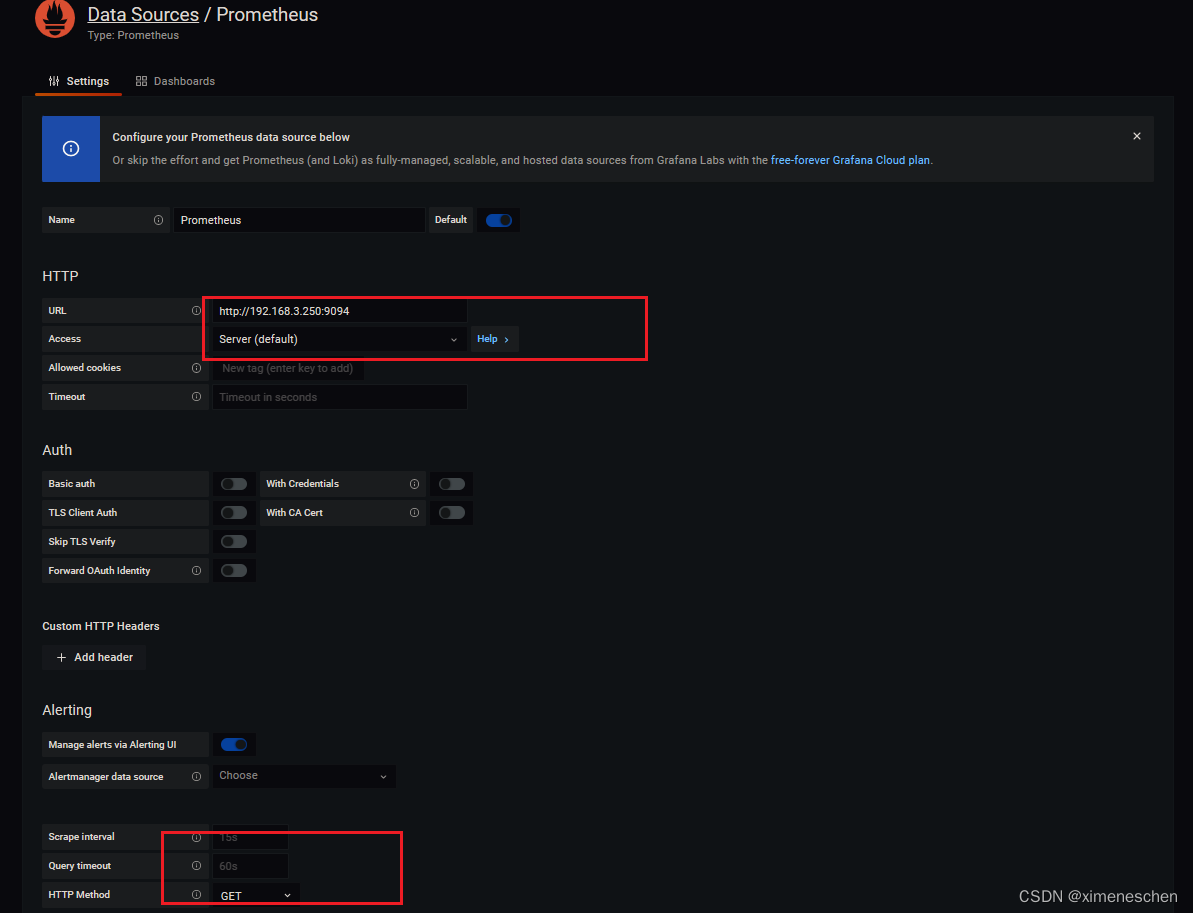Enable the Forward OAuth Identity switch
Viewport: 1193px width, 913px height.
click(234, 571)
